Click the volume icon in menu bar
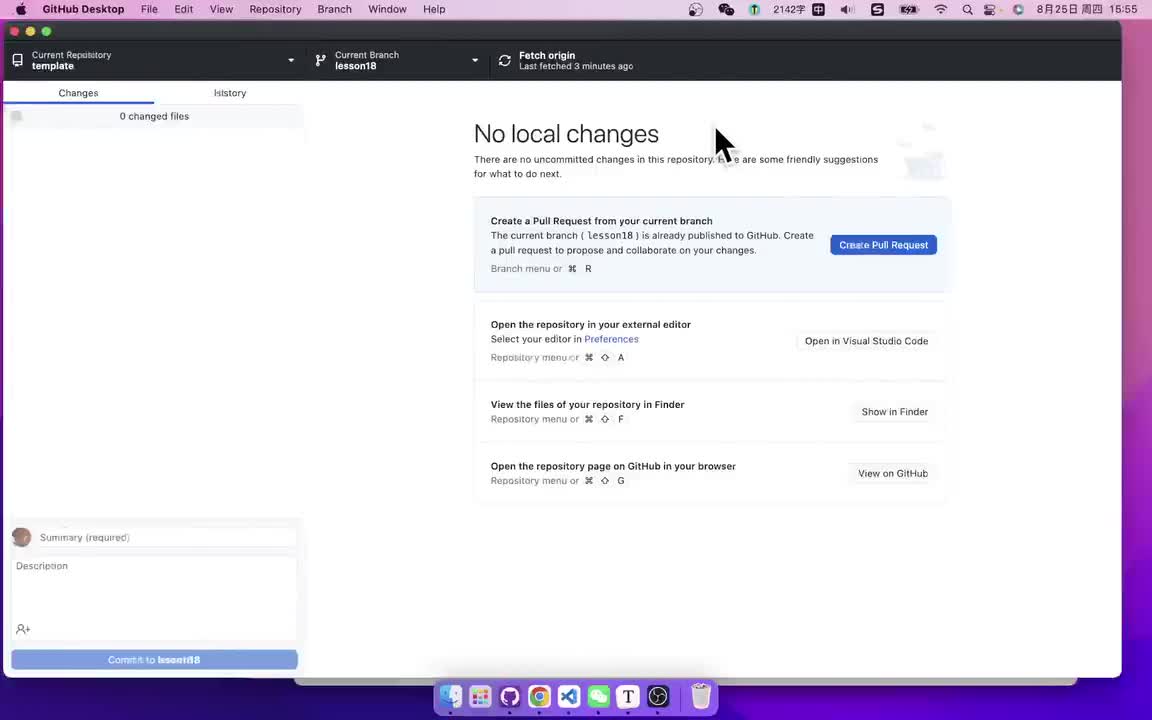 coord(847,10)
